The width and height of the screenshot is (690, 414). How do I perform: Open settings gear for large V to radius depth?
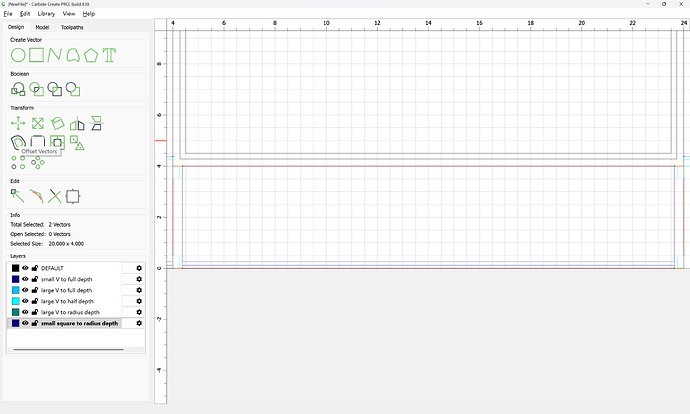point(139,312)
